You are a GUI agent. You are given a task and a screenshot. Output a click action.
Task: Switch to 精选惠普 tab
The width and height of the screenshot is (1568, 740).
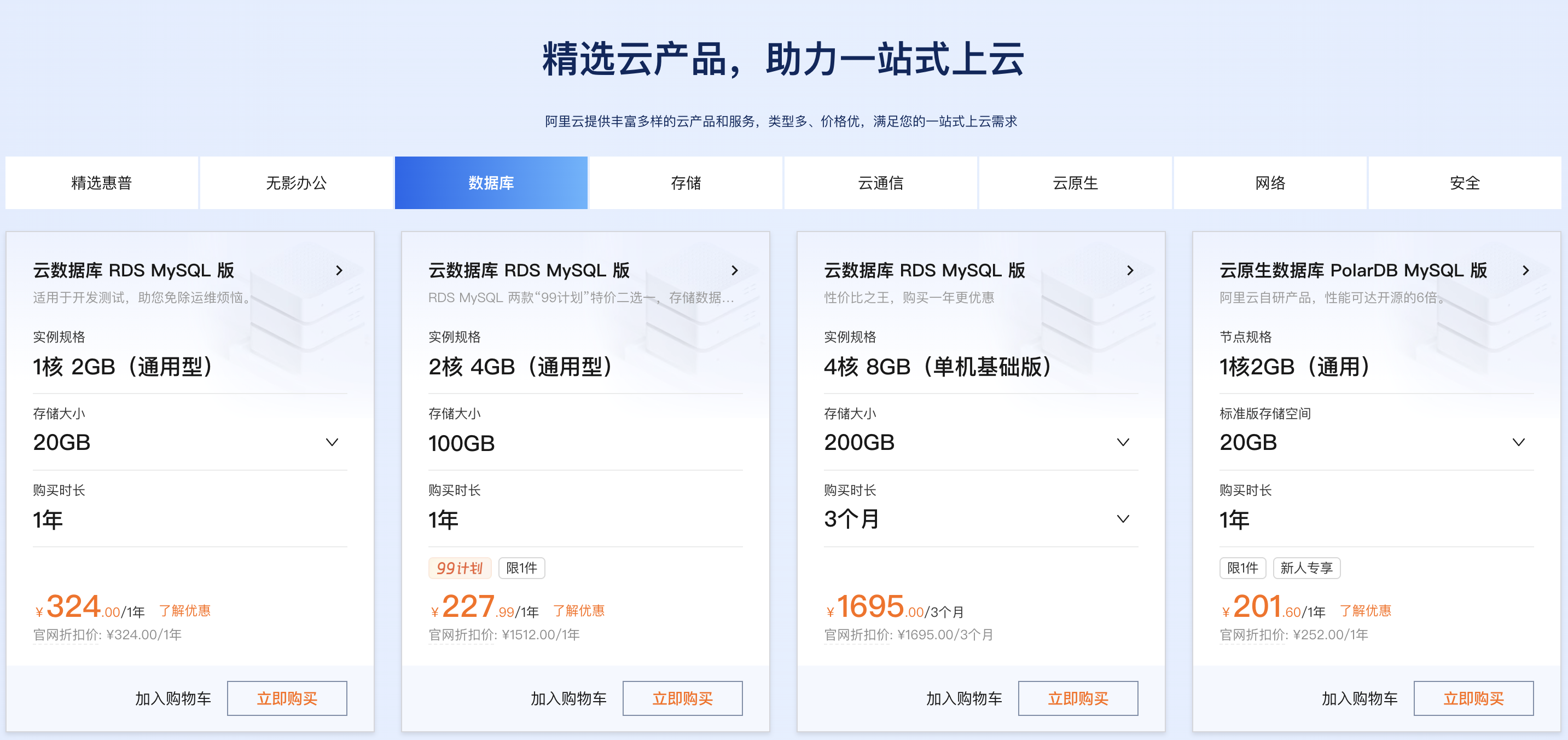(x=102, y=183)
